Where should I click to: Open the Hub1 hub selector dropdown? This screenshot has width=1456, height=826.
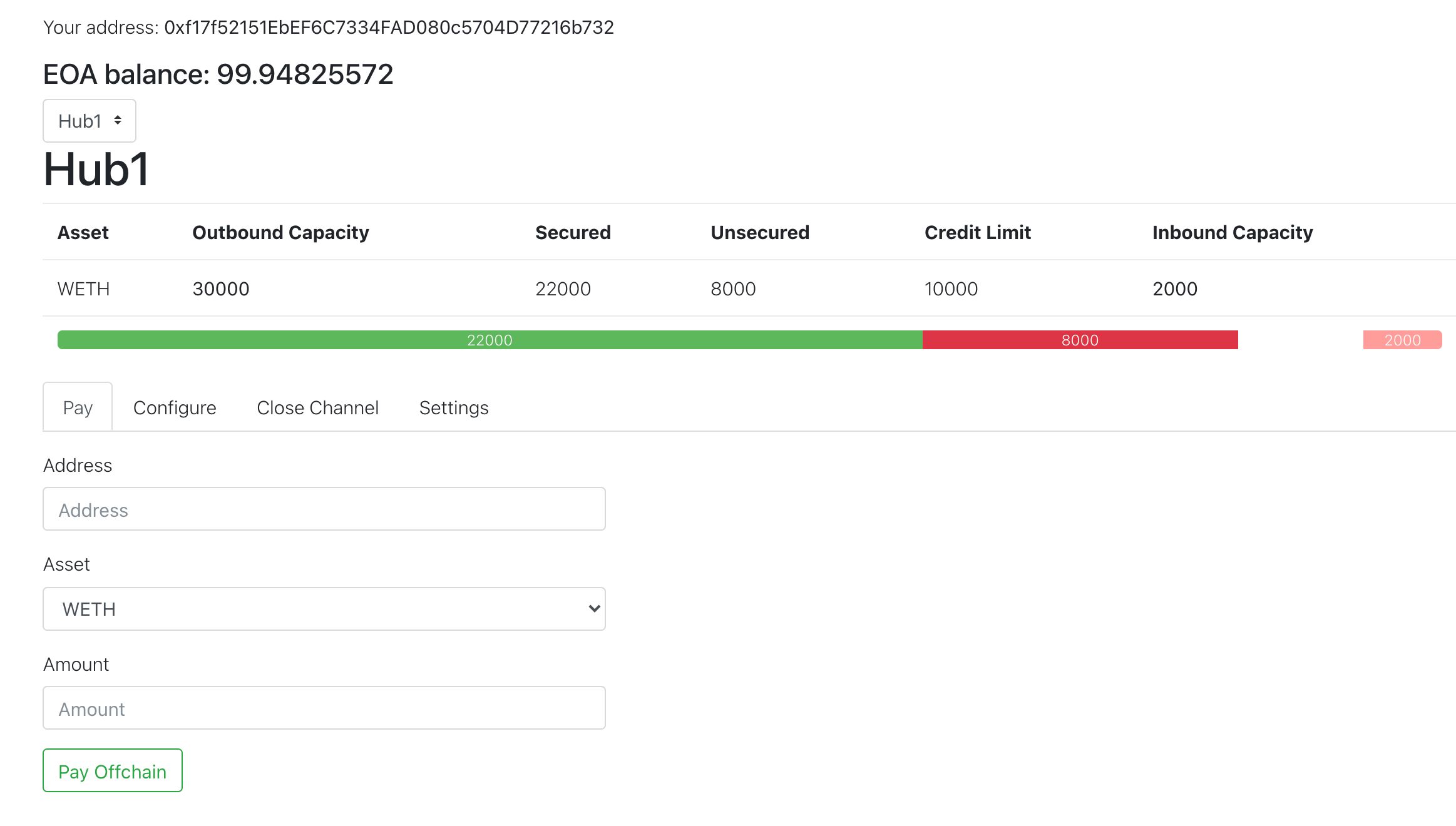click(x=90, y=121)
